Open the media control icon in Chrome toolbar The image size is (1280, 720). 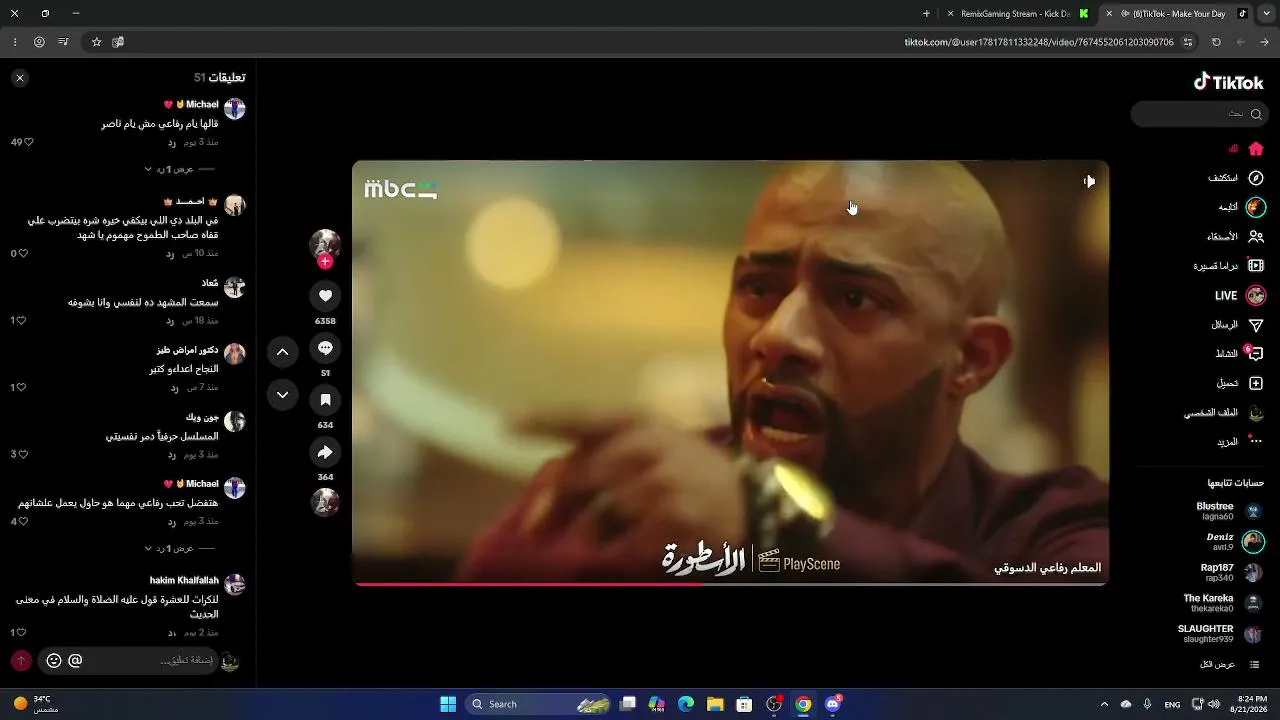click(x=63, y=42)
